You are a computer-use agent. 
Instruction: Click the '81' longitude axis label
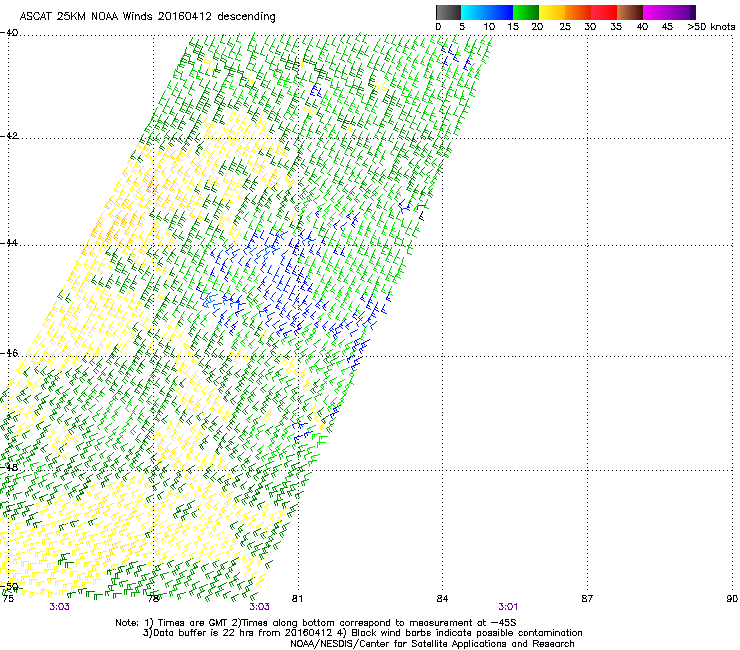pos(297,599)
